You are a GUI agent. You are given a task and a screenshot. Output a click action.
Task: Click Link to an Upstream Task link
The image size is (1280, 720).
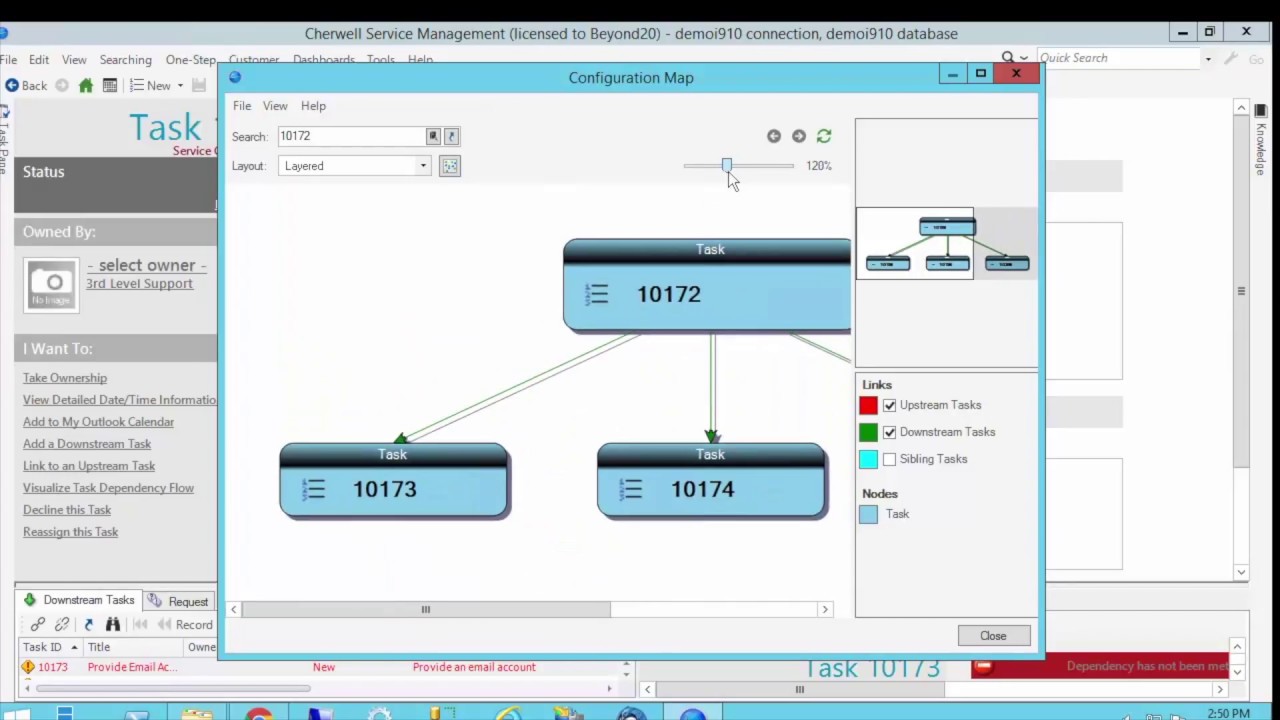click(89, 466)
